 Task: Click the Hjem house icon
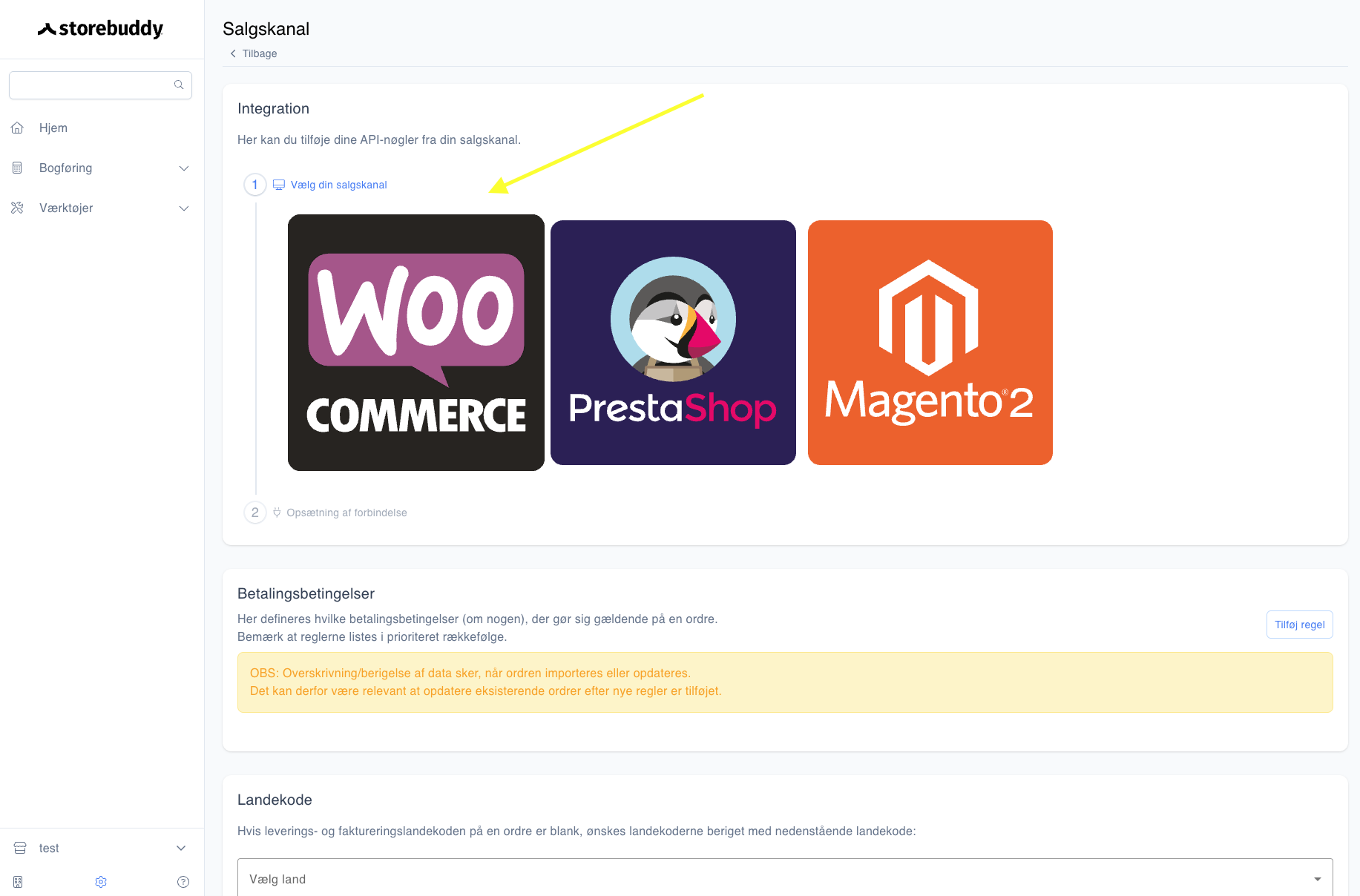[x=17, y=128]
